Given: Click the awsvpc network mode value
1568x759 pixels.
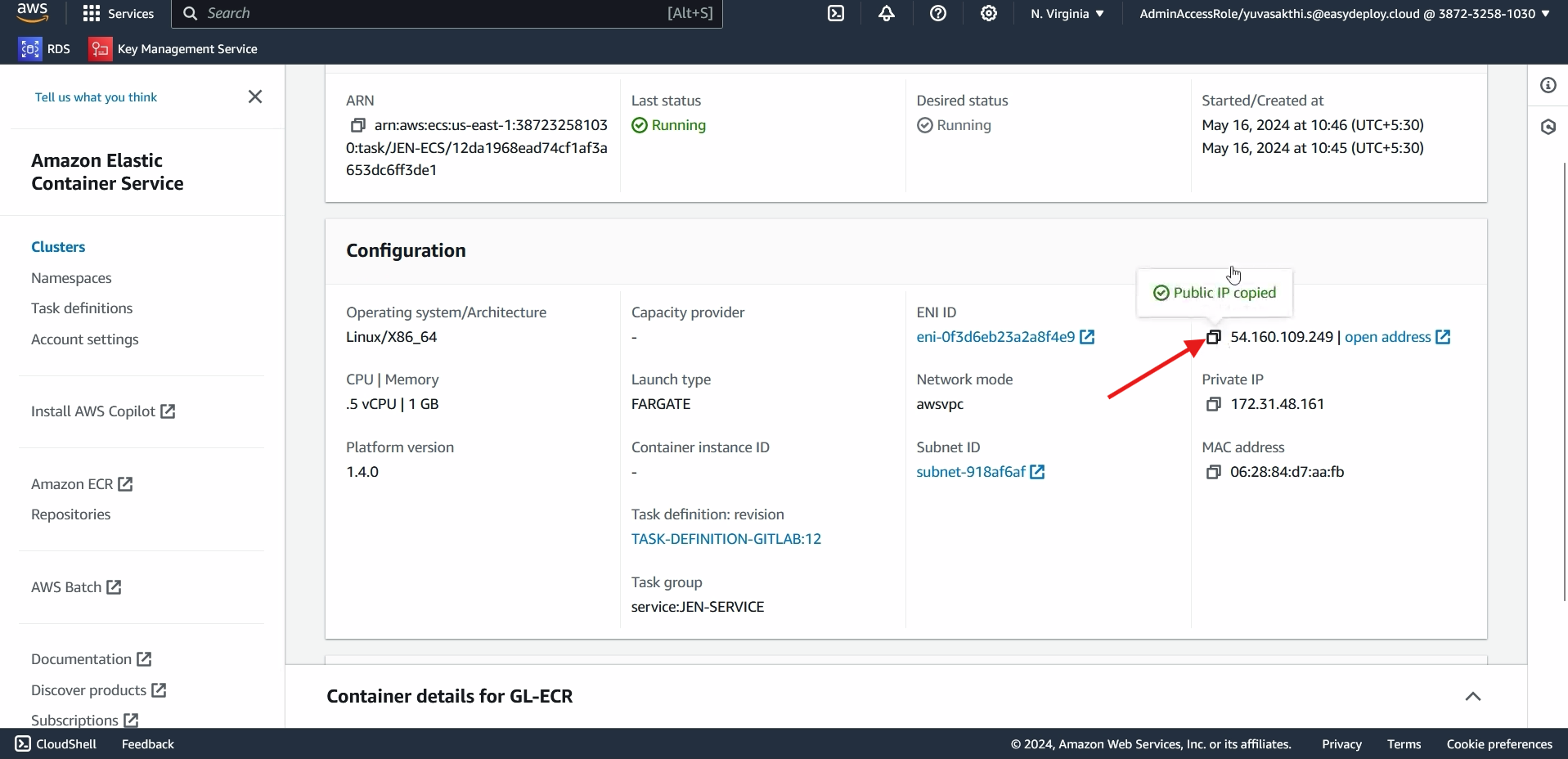Looking at the screenshot, I should (x=940, y=404).
